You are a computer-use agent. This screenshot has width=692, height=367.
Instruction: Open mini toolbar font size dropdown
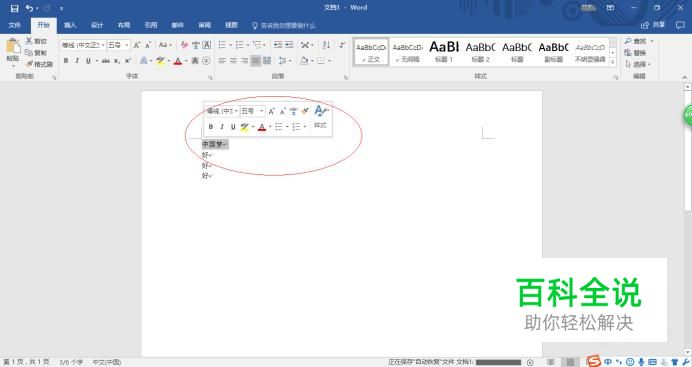click(262, 111)
